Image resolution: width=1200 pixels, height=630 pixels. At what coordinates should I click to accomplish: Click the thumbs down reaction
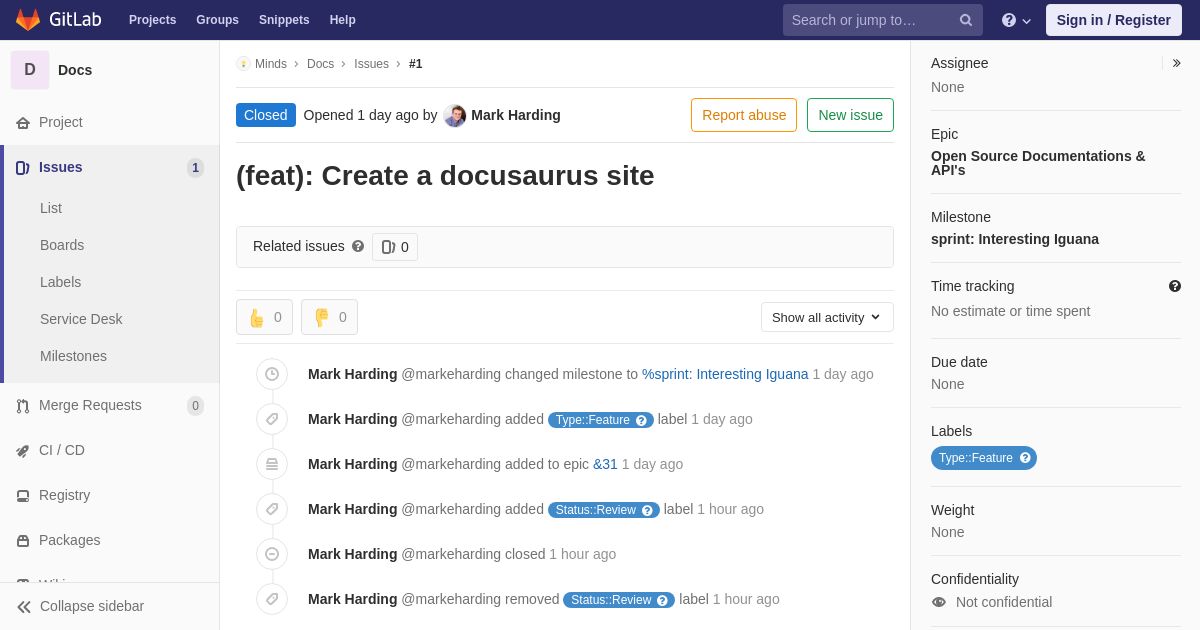329,318
